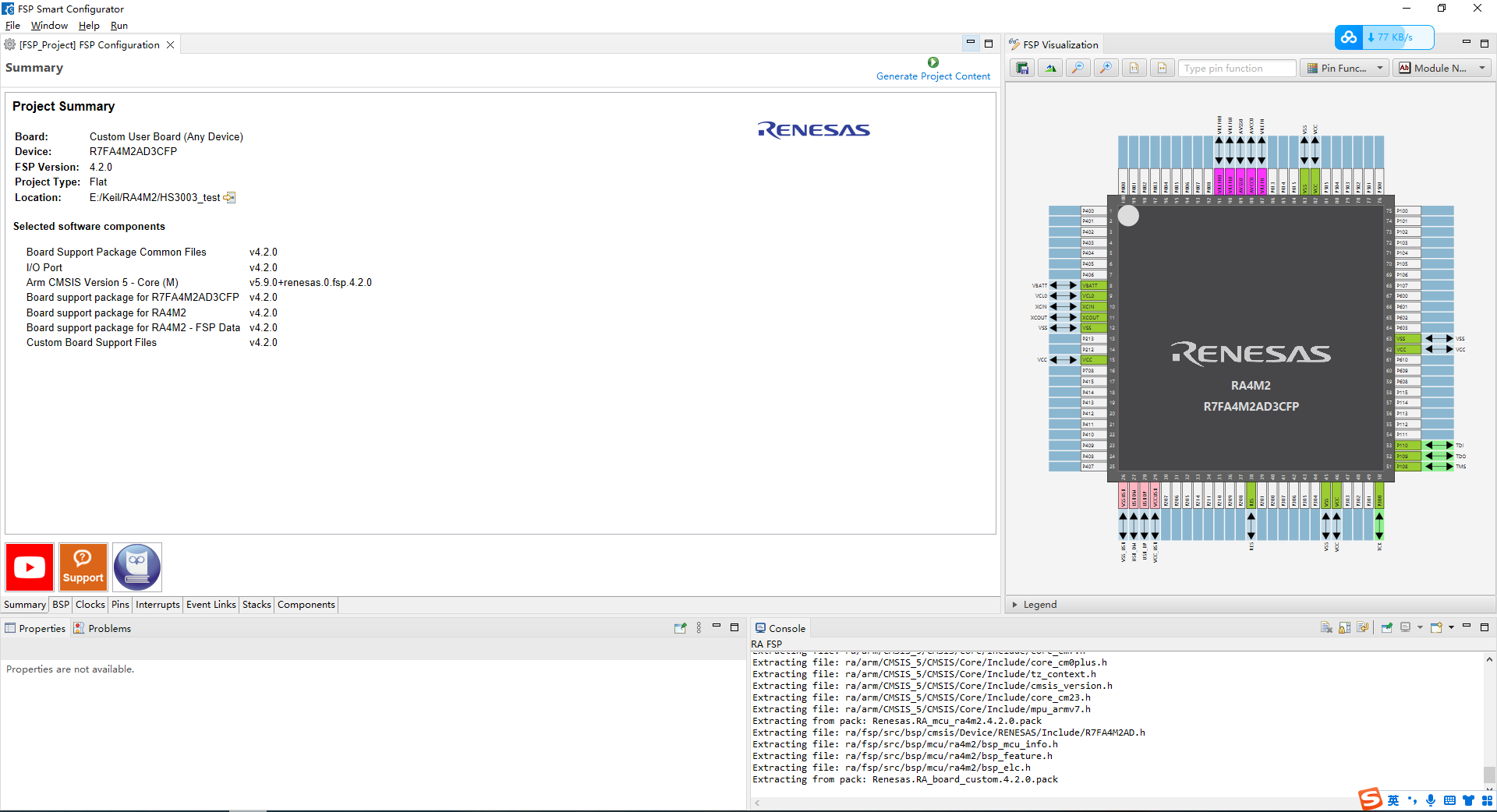1497x812 pixels.
Task: Toggle Scroll Lock in the Console
Action: (x=1345, y=628)
